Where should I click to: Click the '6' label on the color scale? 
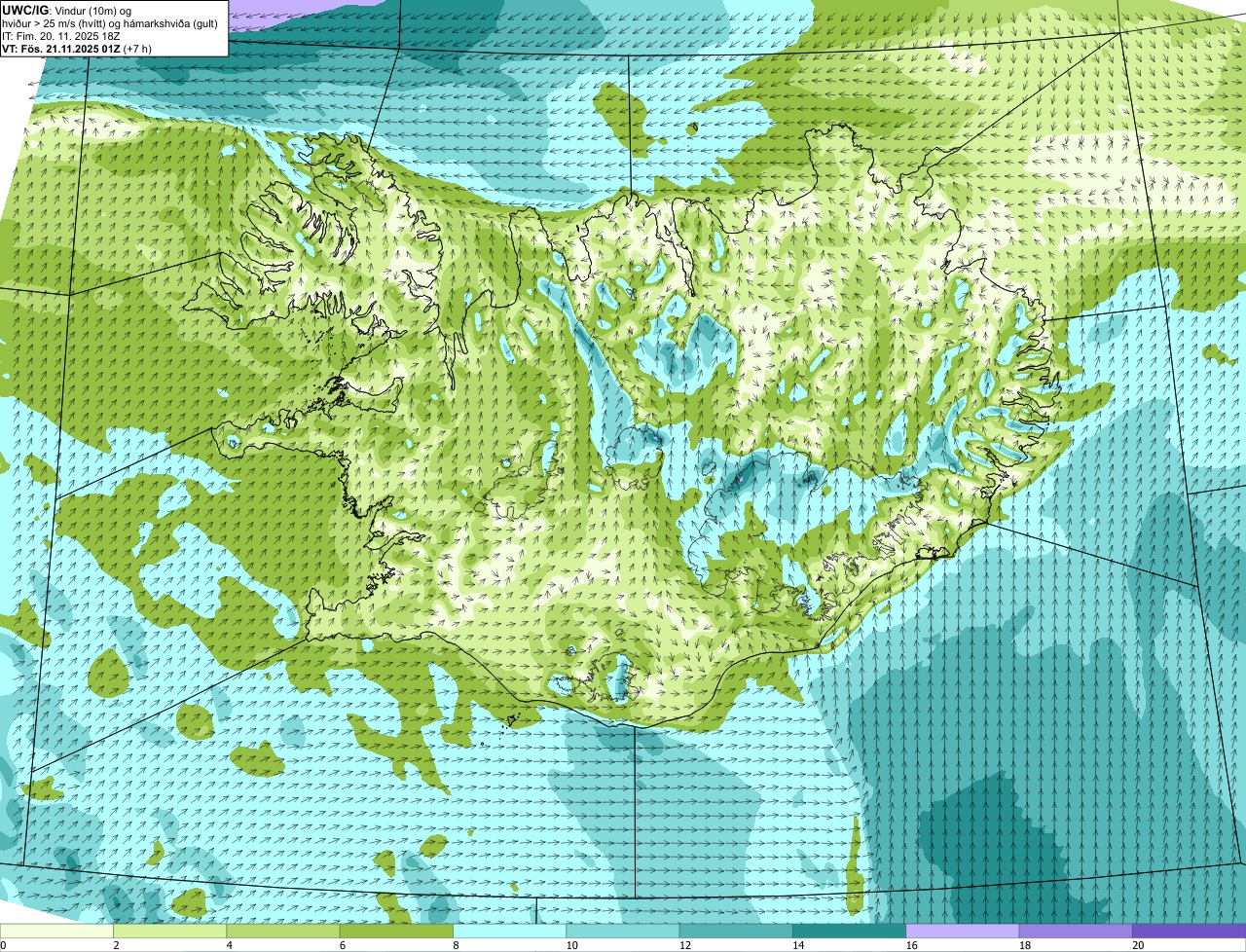pos(342,945)
